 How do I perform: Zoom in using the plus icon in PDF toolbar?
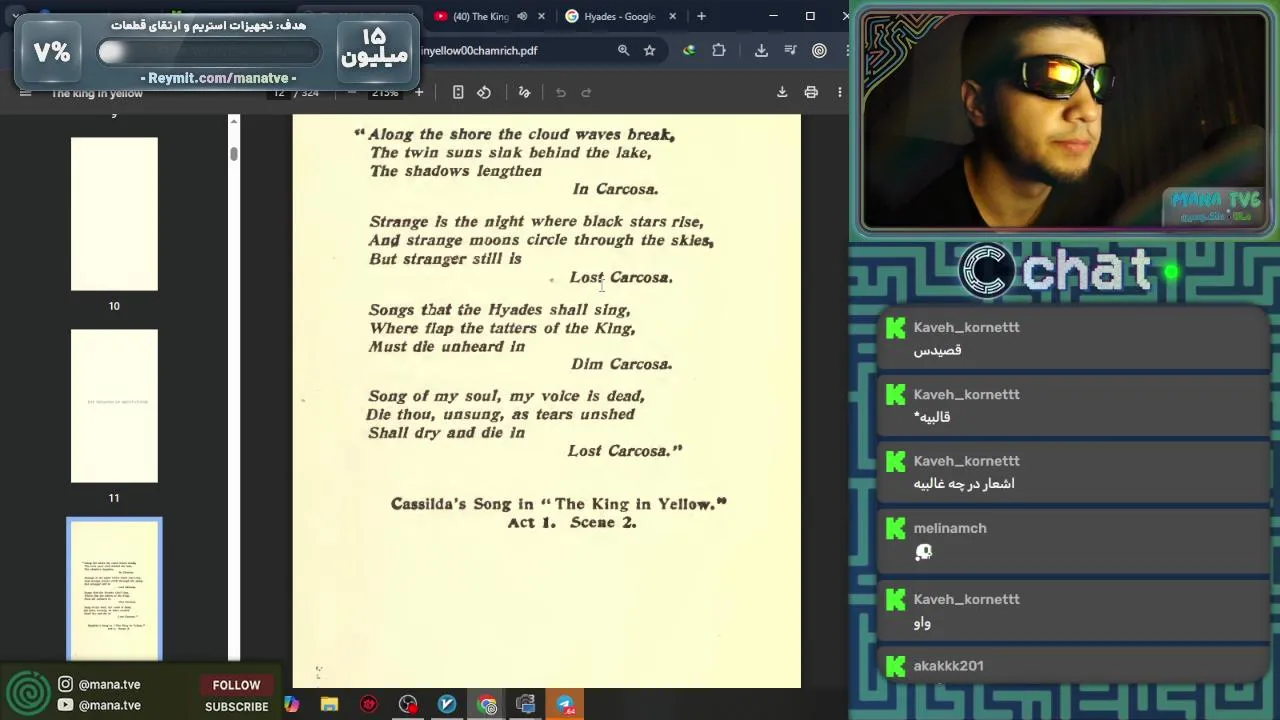419,92
